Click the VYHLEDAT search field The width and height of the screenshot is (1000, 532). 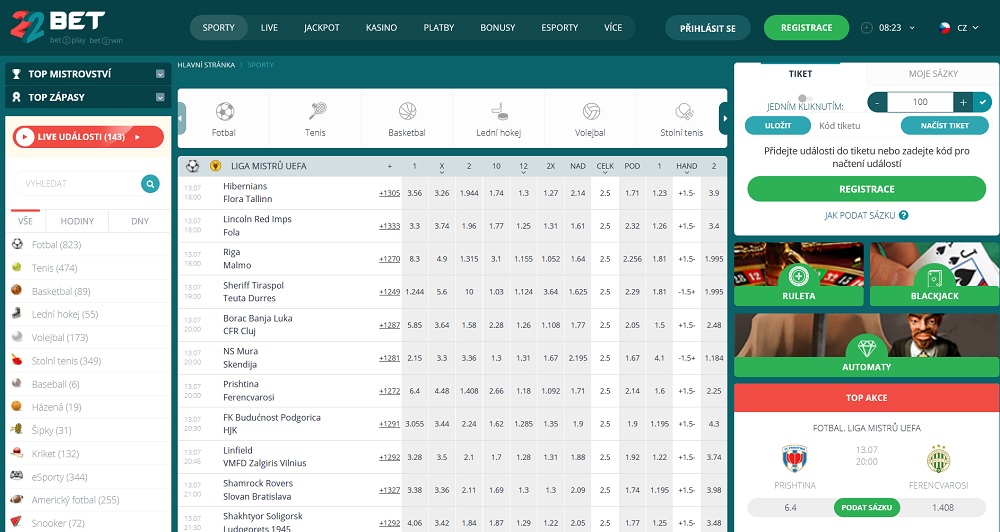click(80, 184)
